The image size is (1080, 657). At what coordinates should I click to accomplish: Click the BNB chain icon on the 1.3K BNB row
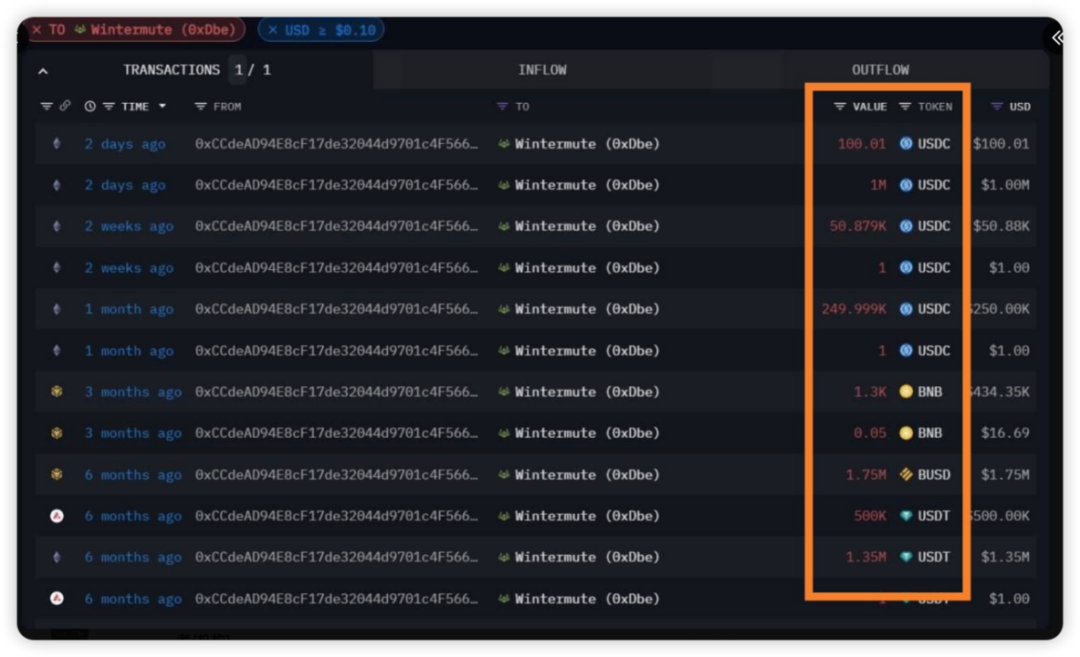[56, 392]
